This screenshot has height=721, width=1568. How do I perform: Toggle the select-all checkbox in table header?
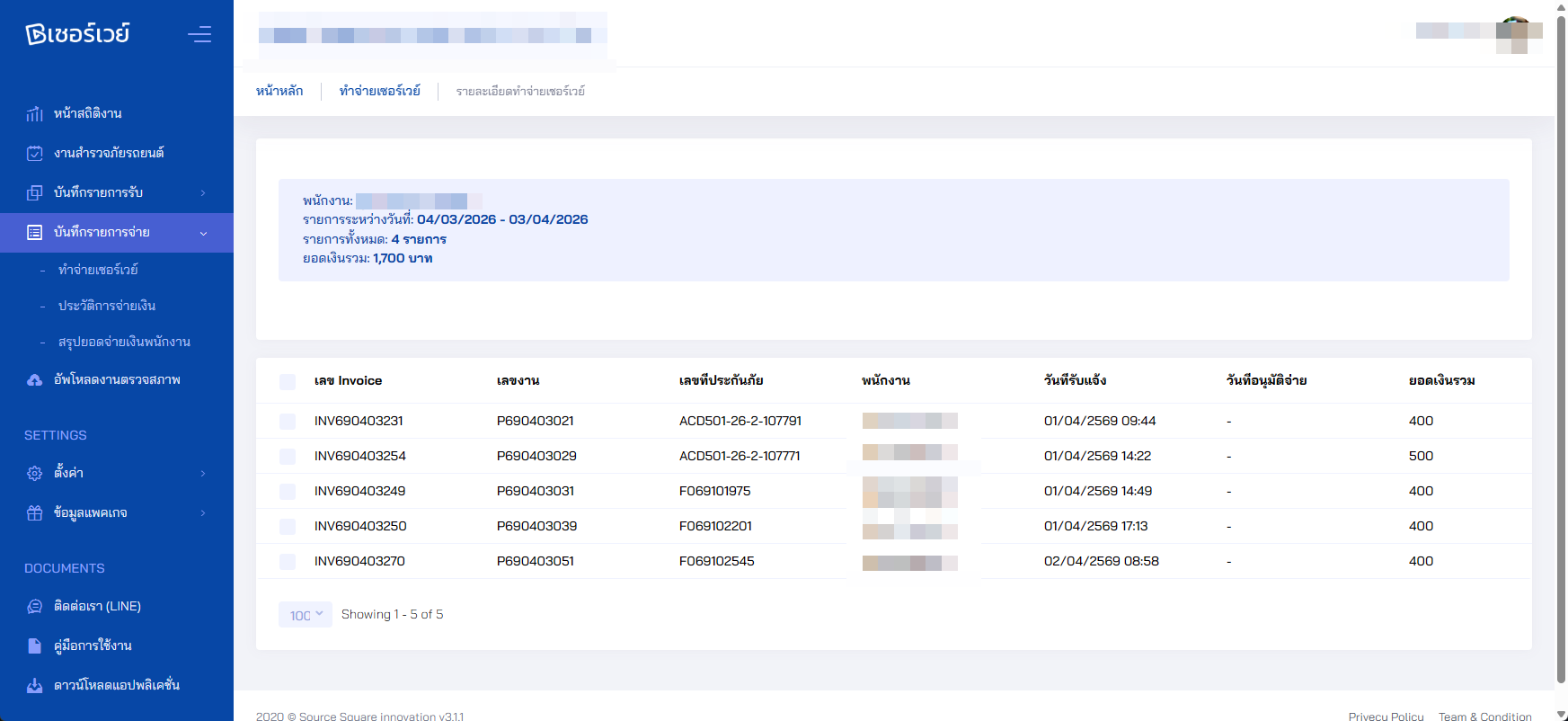click(288, 382)
